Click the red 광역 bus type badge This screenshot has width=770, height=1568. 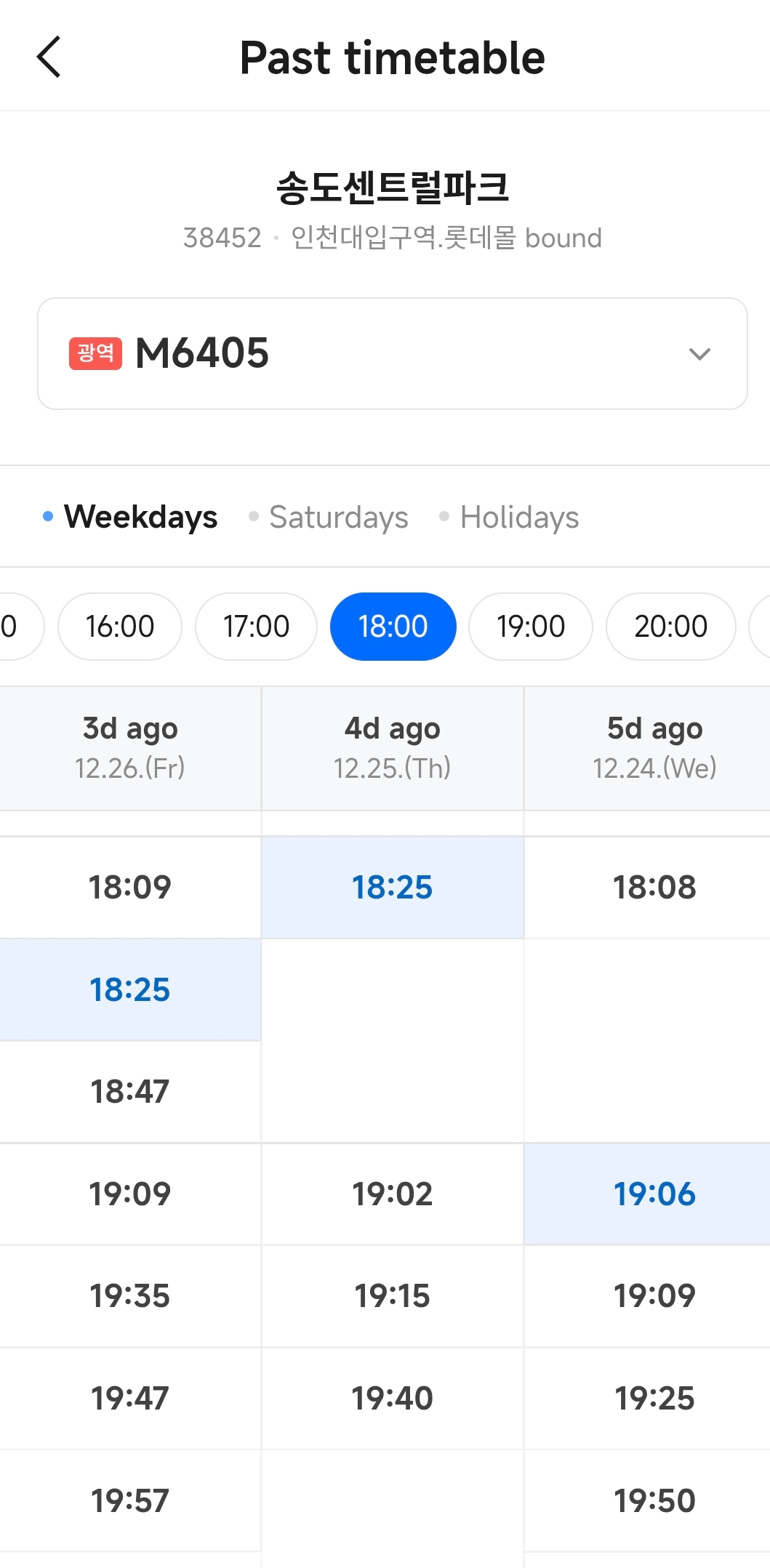[x=95, y=353]
